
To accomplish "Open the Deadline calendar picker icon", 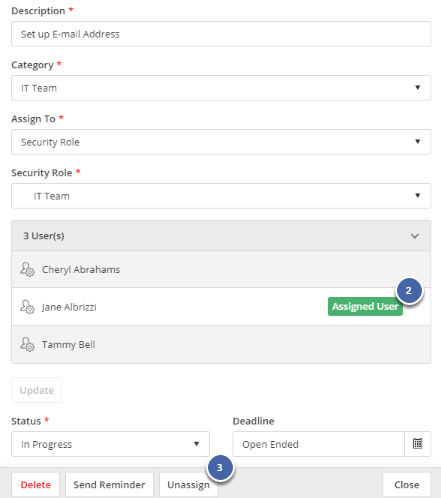I will coord(417,444).
